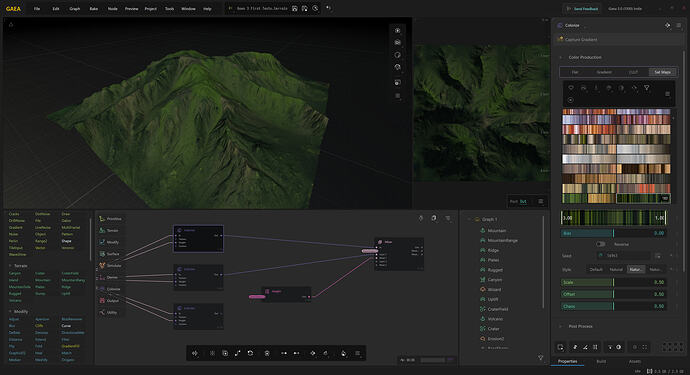Click the save file icon in top toolbar
Image resolution: width=690 pixels, height=375 pixels.
tap(294, 8)
